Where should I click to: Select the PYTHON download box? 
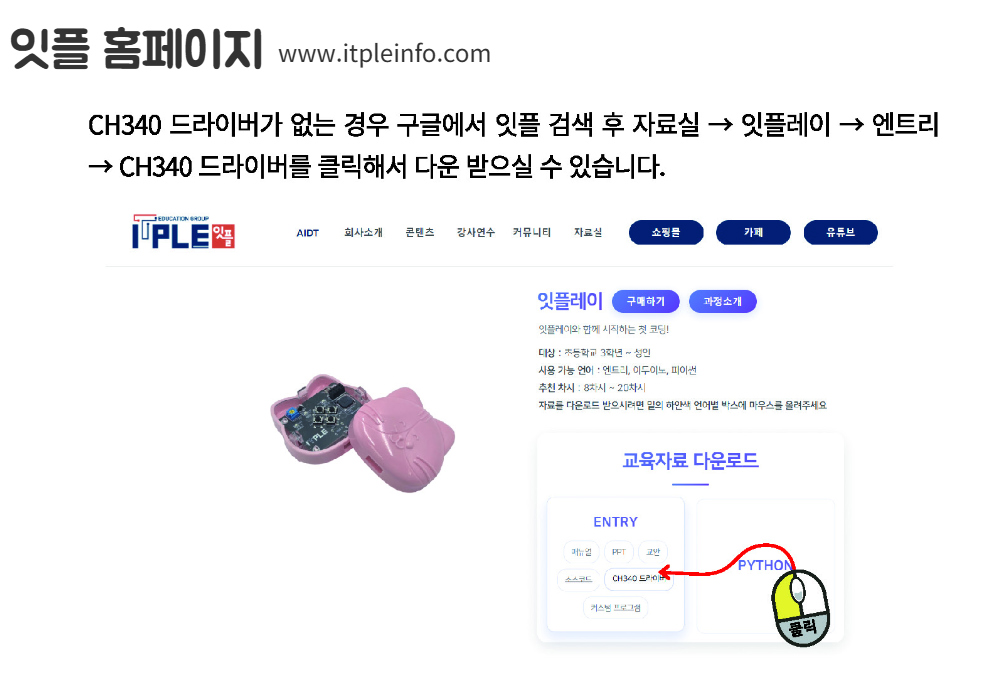pos(765,566)
